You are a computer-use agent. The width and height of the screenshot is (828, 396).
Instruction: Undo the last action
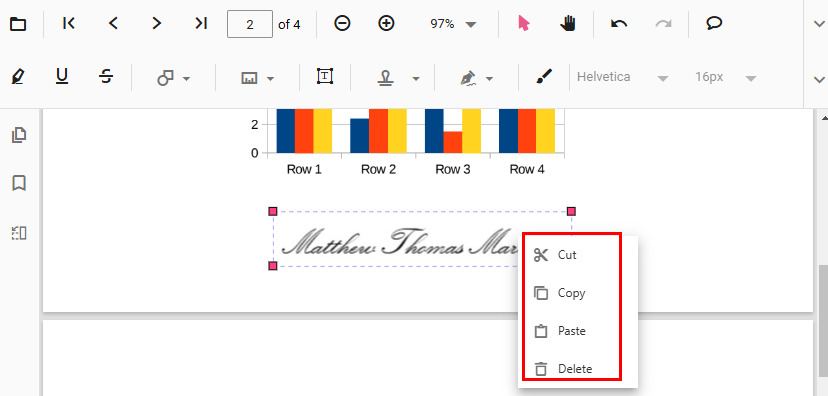point(619,23)
